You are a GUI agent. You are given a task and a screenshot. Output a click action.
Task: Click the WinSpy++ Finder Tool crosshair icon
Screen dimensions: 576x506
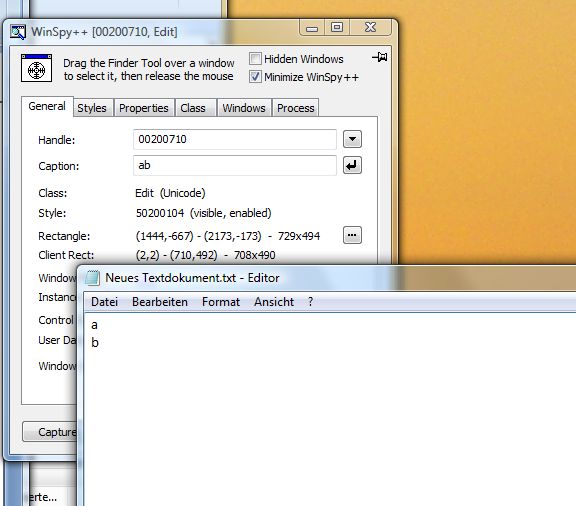click(x=36, y=68)
